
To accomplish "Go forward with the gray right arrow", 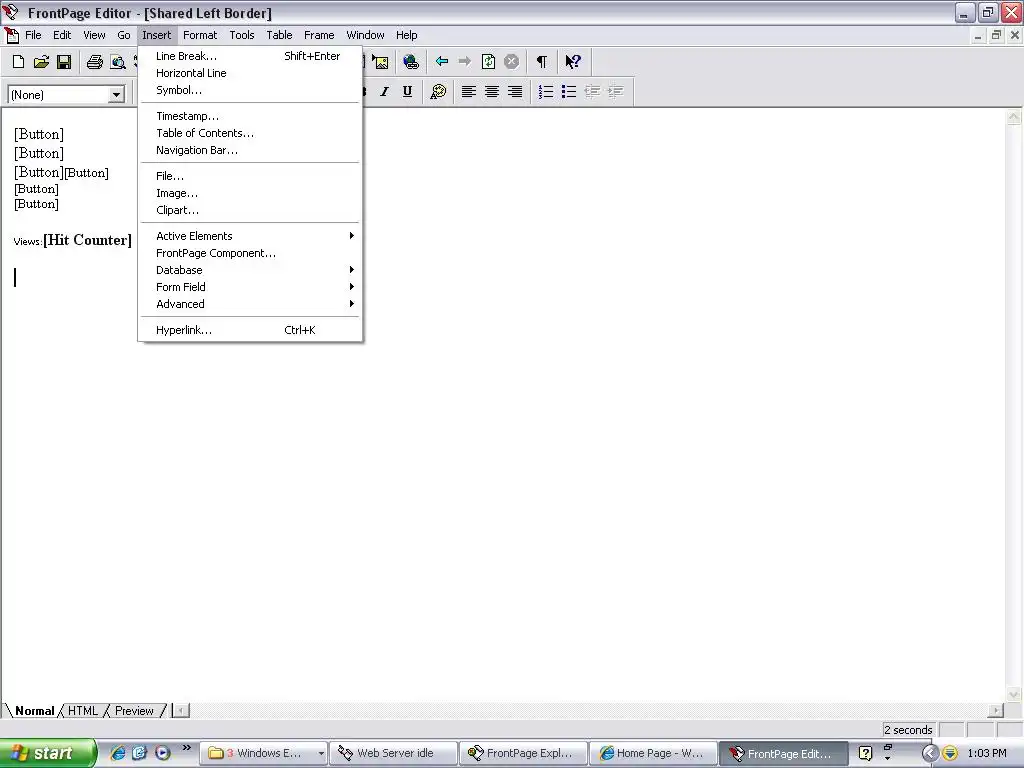I will [x=465, y=61].
